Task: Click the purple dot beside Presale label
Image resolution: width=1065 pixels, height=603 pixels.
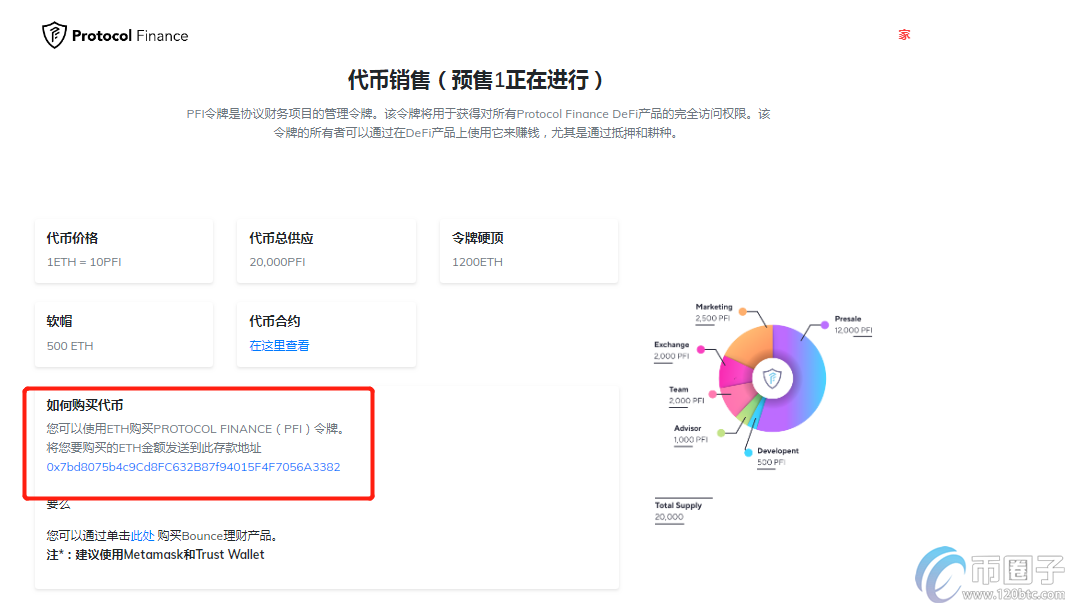Action: (x=824, y=324)
